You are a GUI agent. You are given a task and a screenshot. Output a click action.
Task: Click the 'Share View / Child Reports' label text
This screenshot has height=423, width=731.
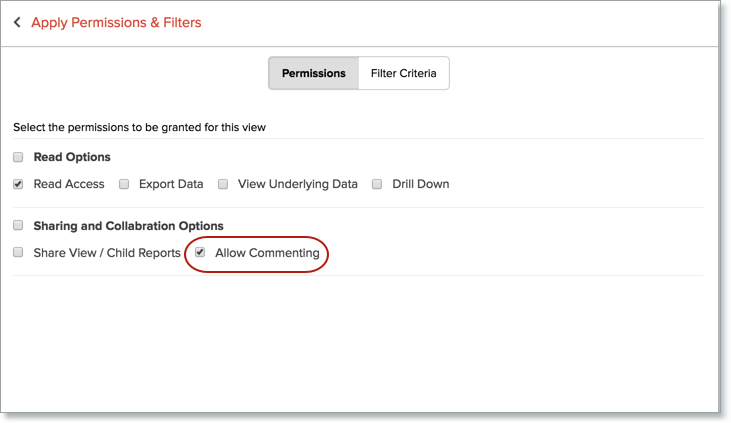(x=107, y=253)
